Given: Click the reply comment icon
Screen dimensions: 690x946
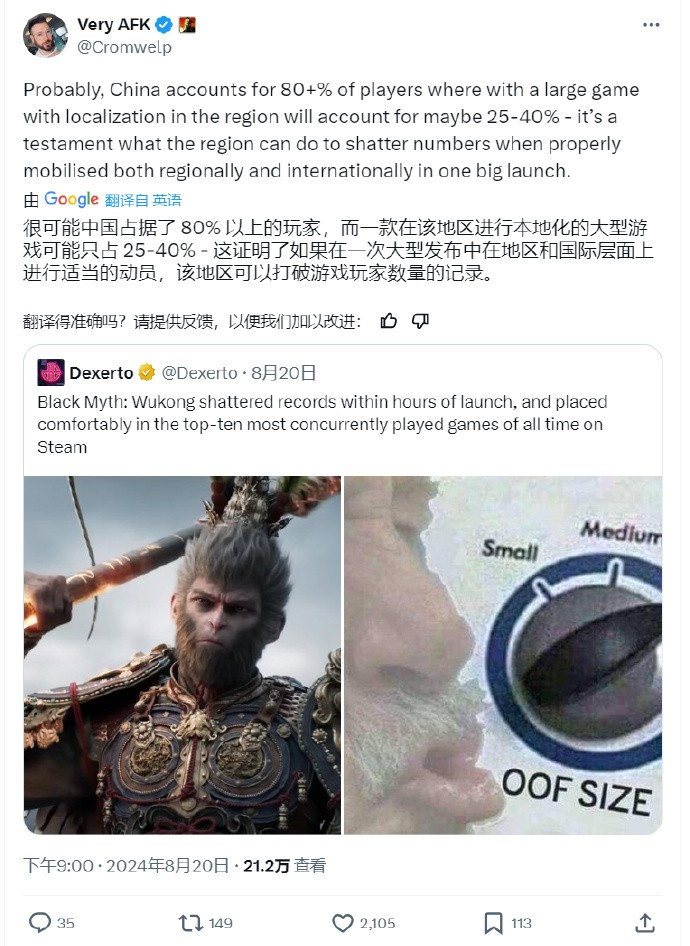Looking at the screenshot, I should coord(40,922).
